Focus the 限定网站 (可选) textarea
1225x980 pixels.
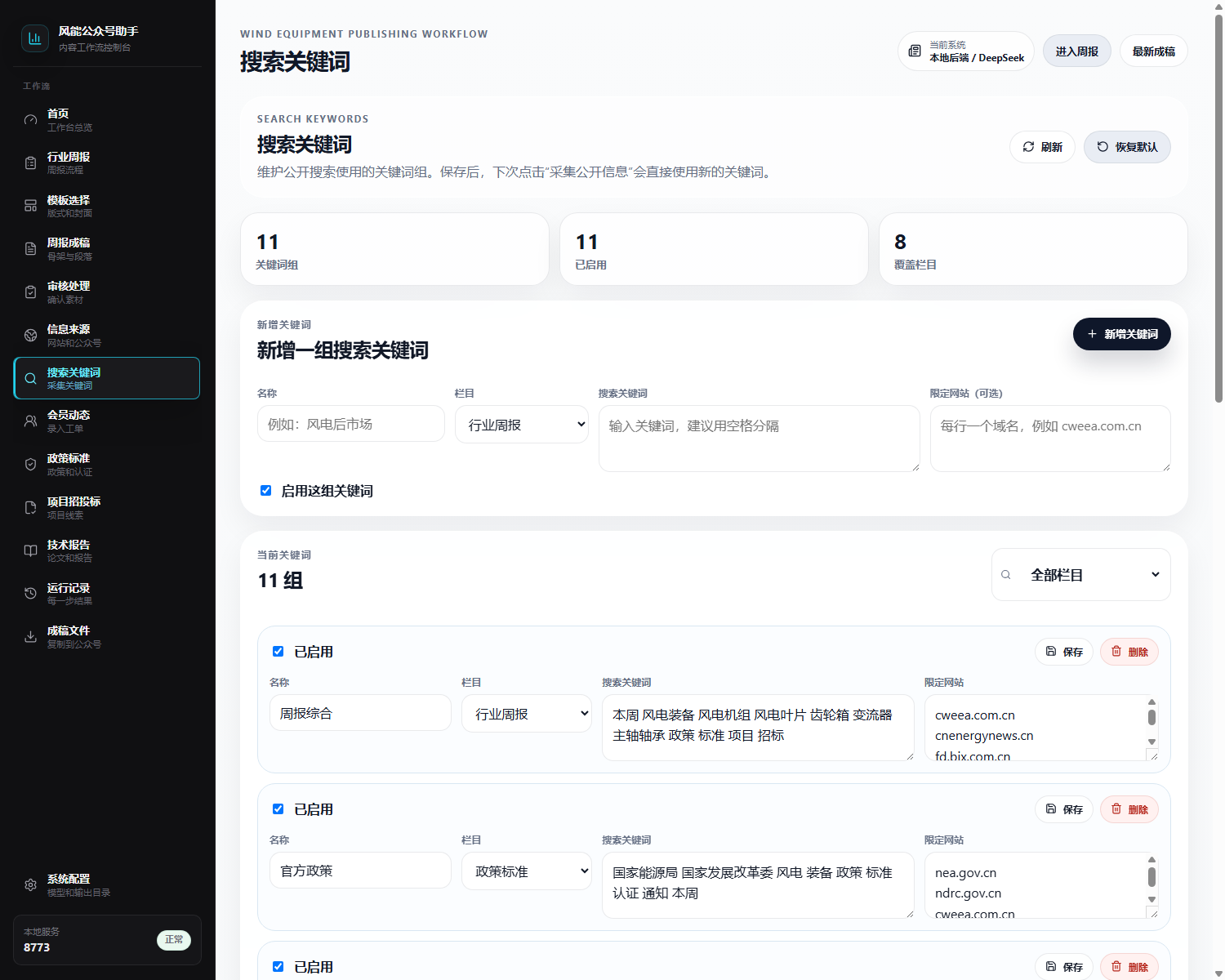1050,439
